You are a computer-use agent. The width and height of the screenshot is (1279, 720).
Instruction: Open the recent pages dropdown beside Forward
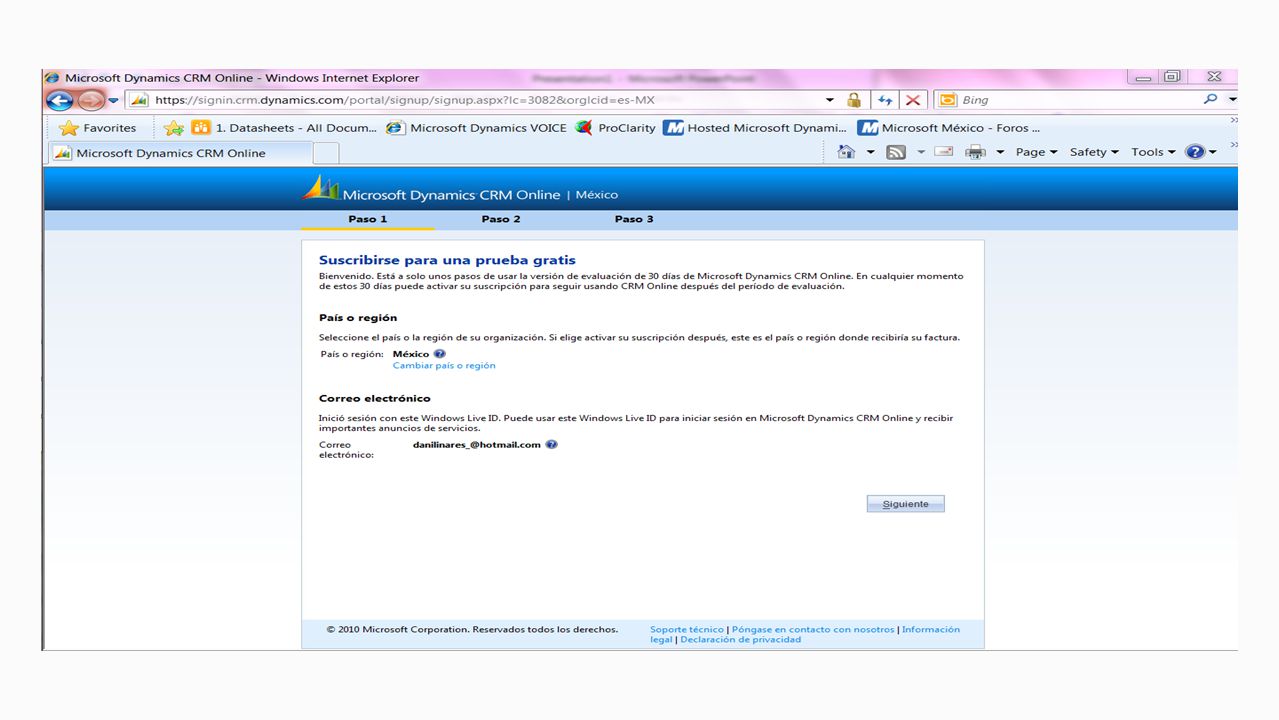tap(113, 100)
